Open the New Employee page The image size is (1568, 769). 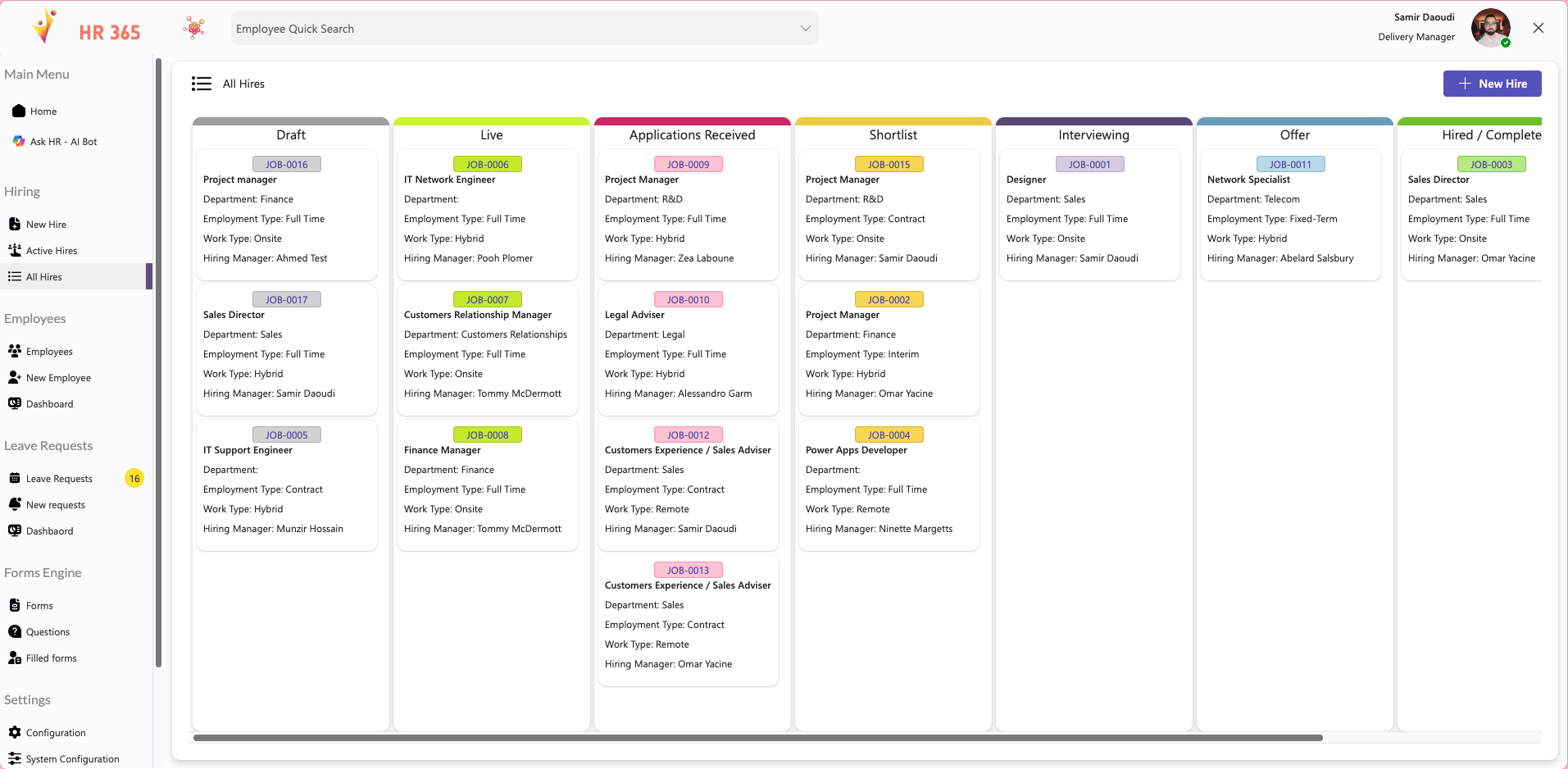[58, 377]
